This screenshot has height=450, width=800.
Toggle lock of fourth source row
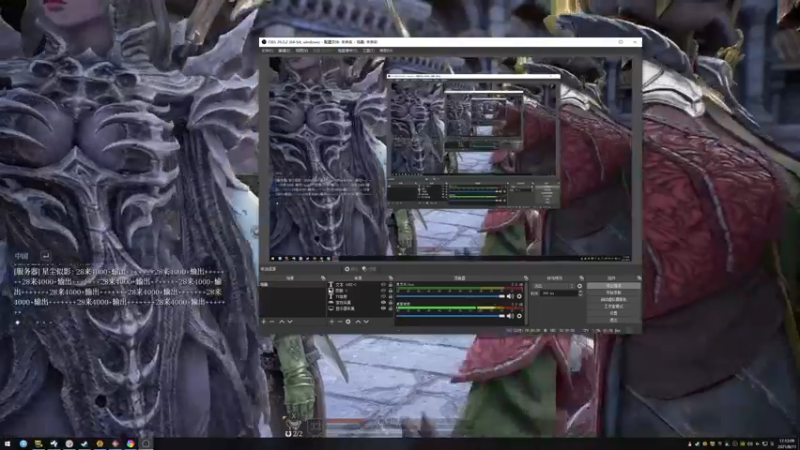click(391, 303)
